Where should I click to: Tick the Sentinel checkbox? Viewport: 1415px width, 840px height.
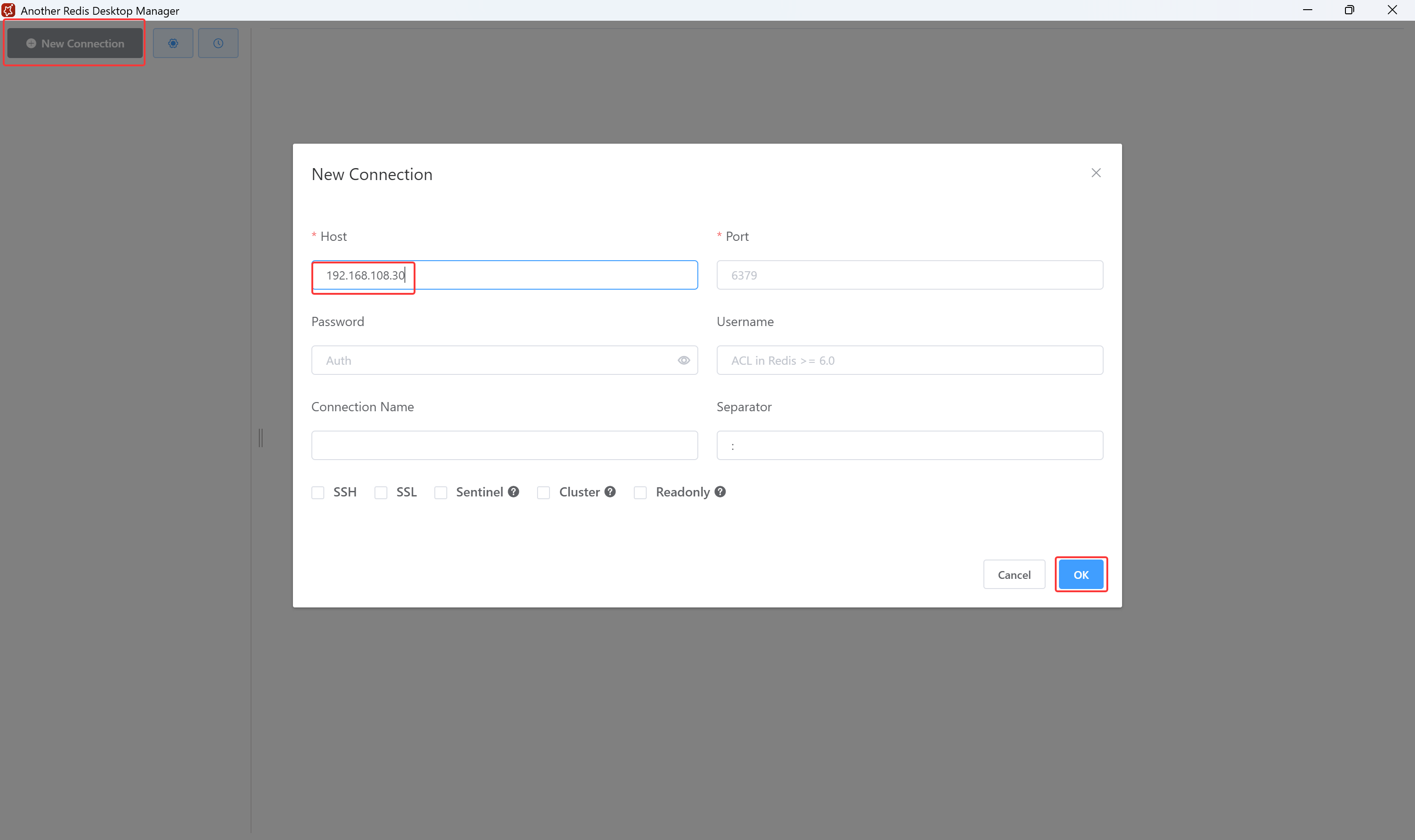coord(441,493)
